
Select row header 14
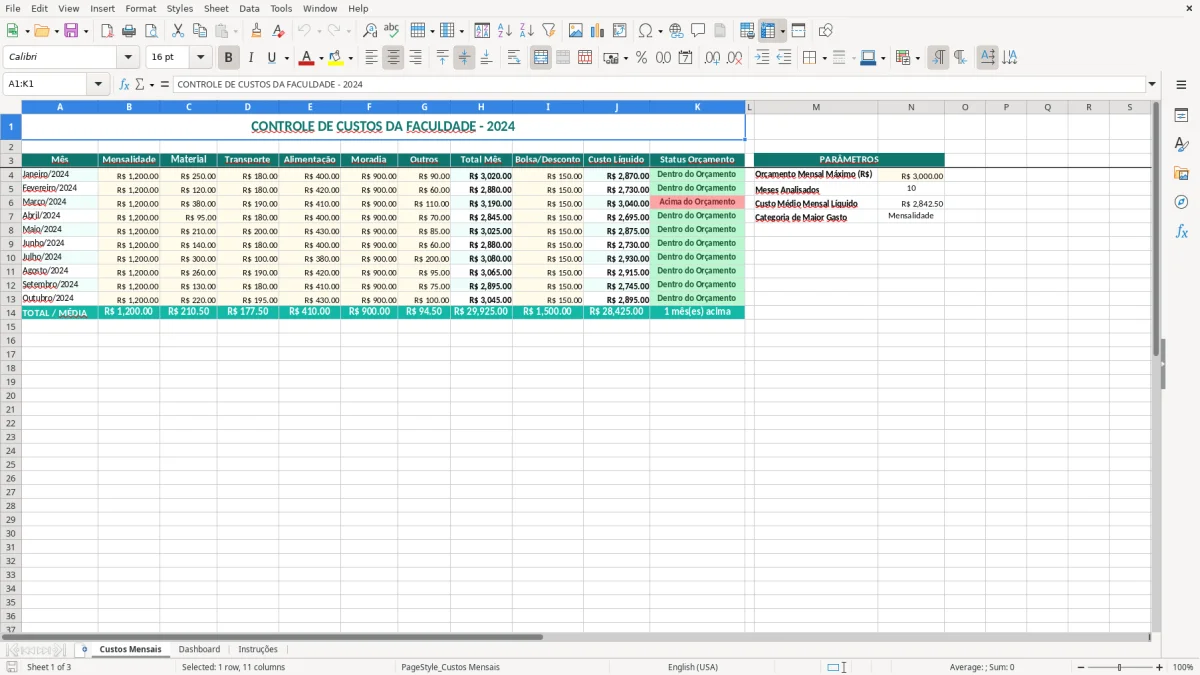pyautogui.click(x=11, y=312)
